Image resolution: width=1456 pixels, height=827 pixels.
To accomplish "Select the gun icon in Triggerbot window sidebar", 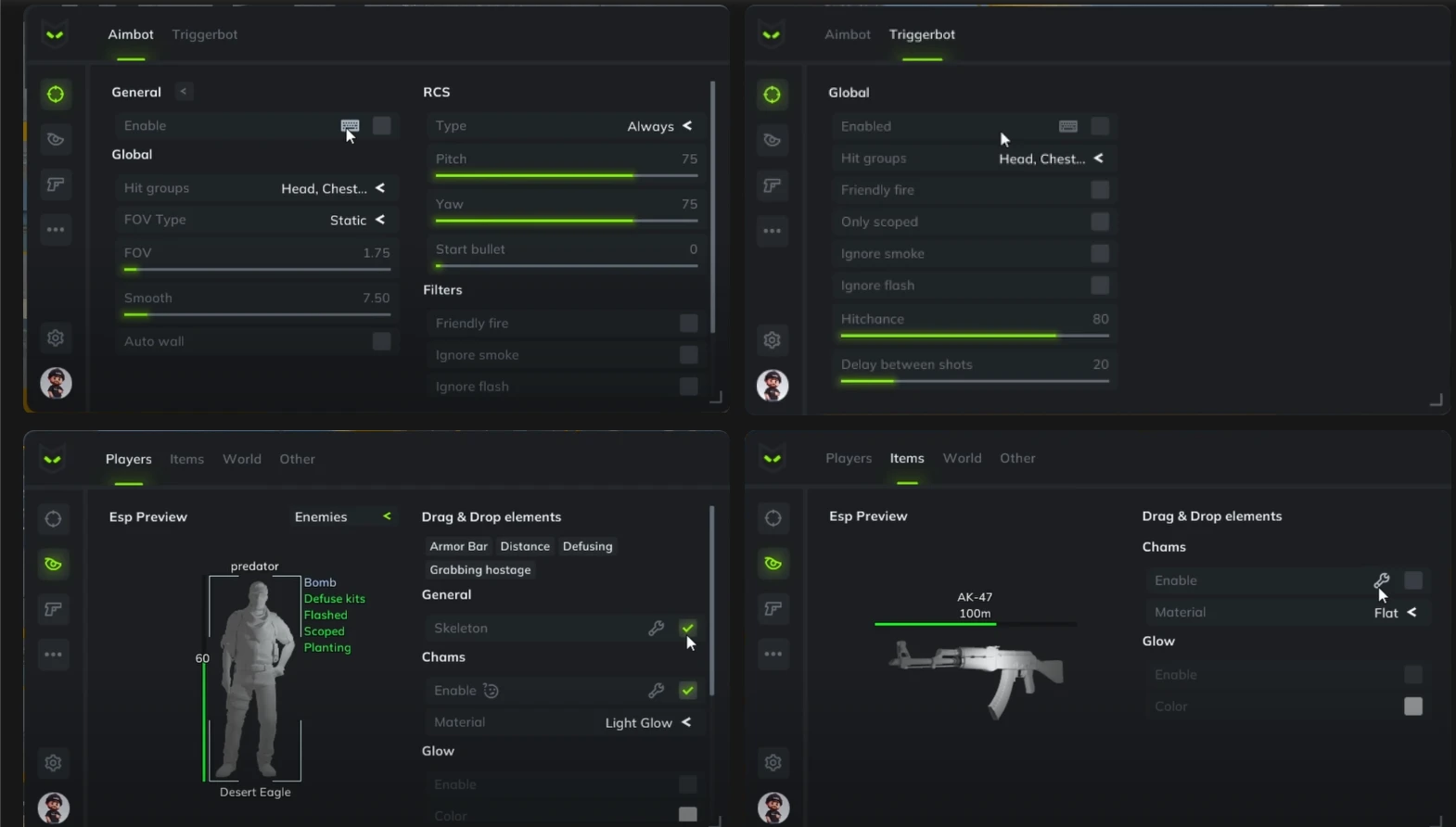I will pyautogui.click(x=773, y=185).
